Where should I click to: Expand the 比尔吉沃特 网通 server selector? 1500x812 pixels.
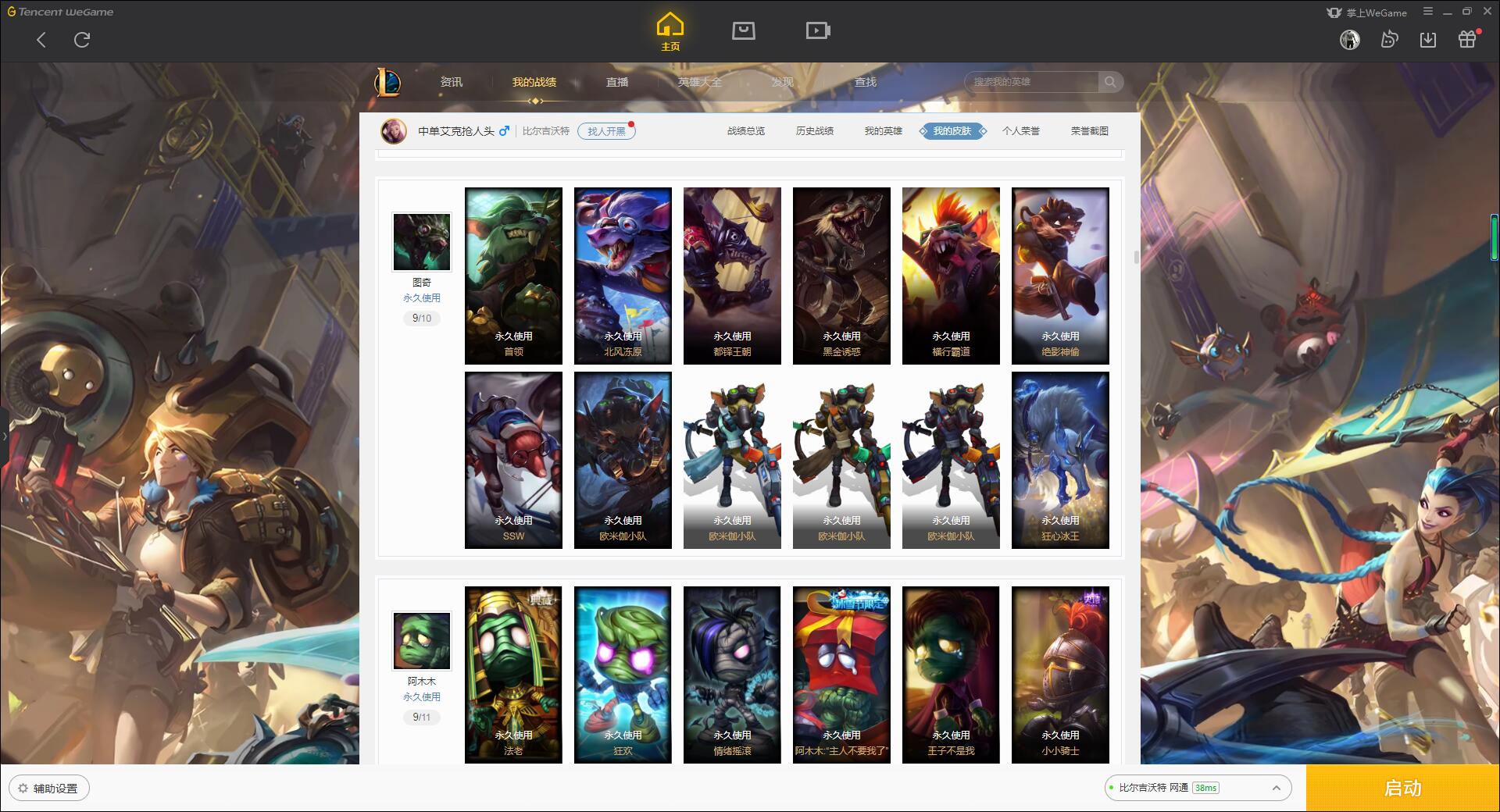[x=1198, y=788]
